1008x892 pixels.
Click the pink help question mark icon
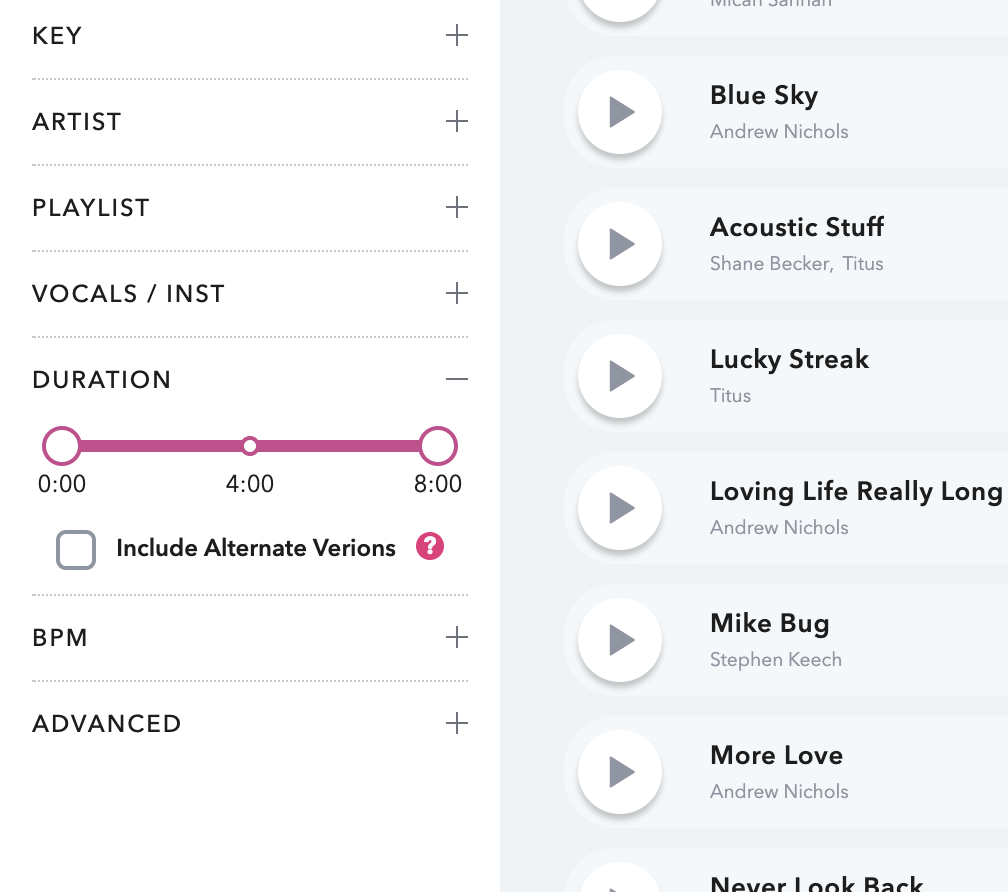430,547
